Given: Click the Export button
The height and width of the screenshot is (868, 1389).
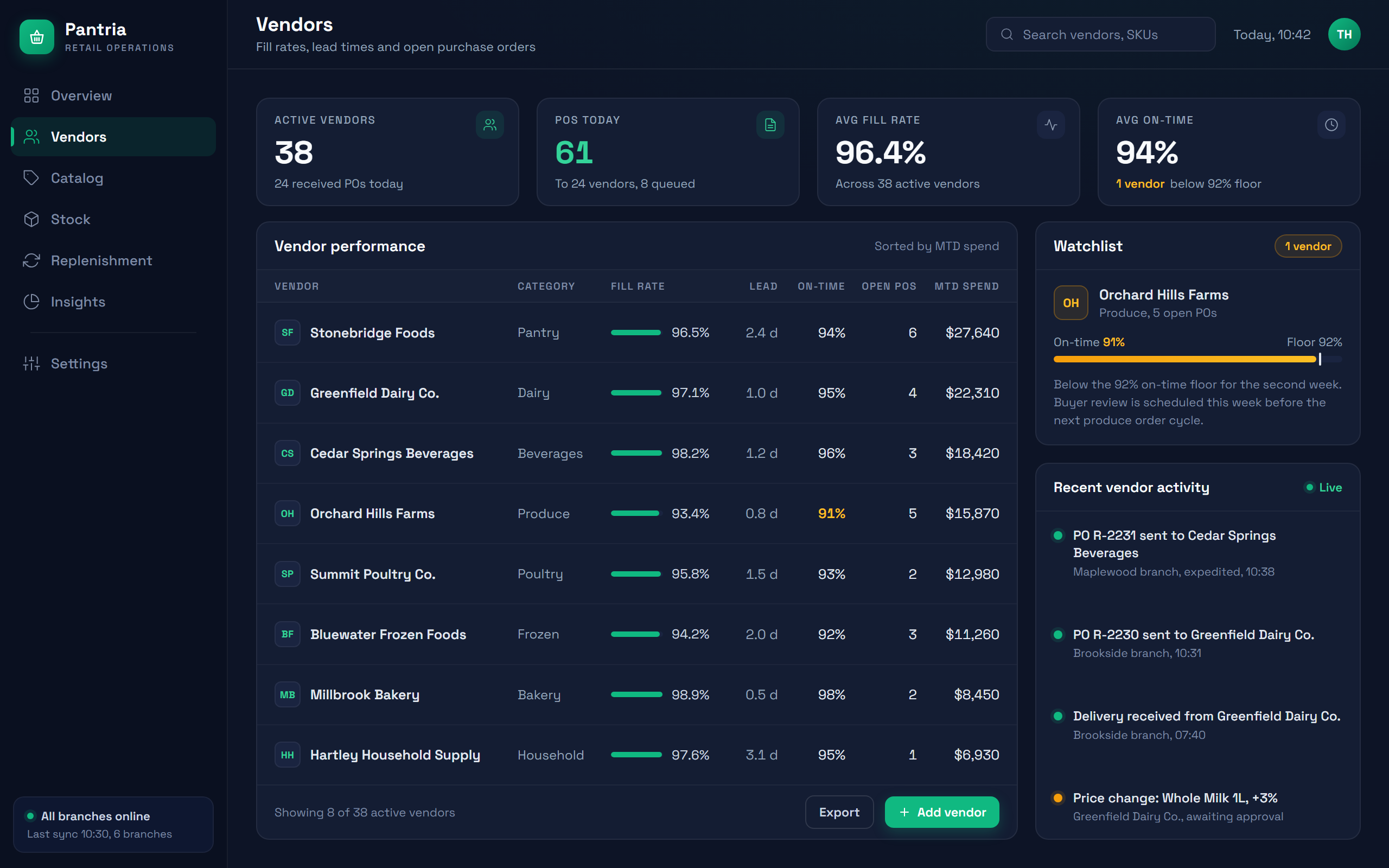Looking at the screenshot, I should click(x=839, y=812).
